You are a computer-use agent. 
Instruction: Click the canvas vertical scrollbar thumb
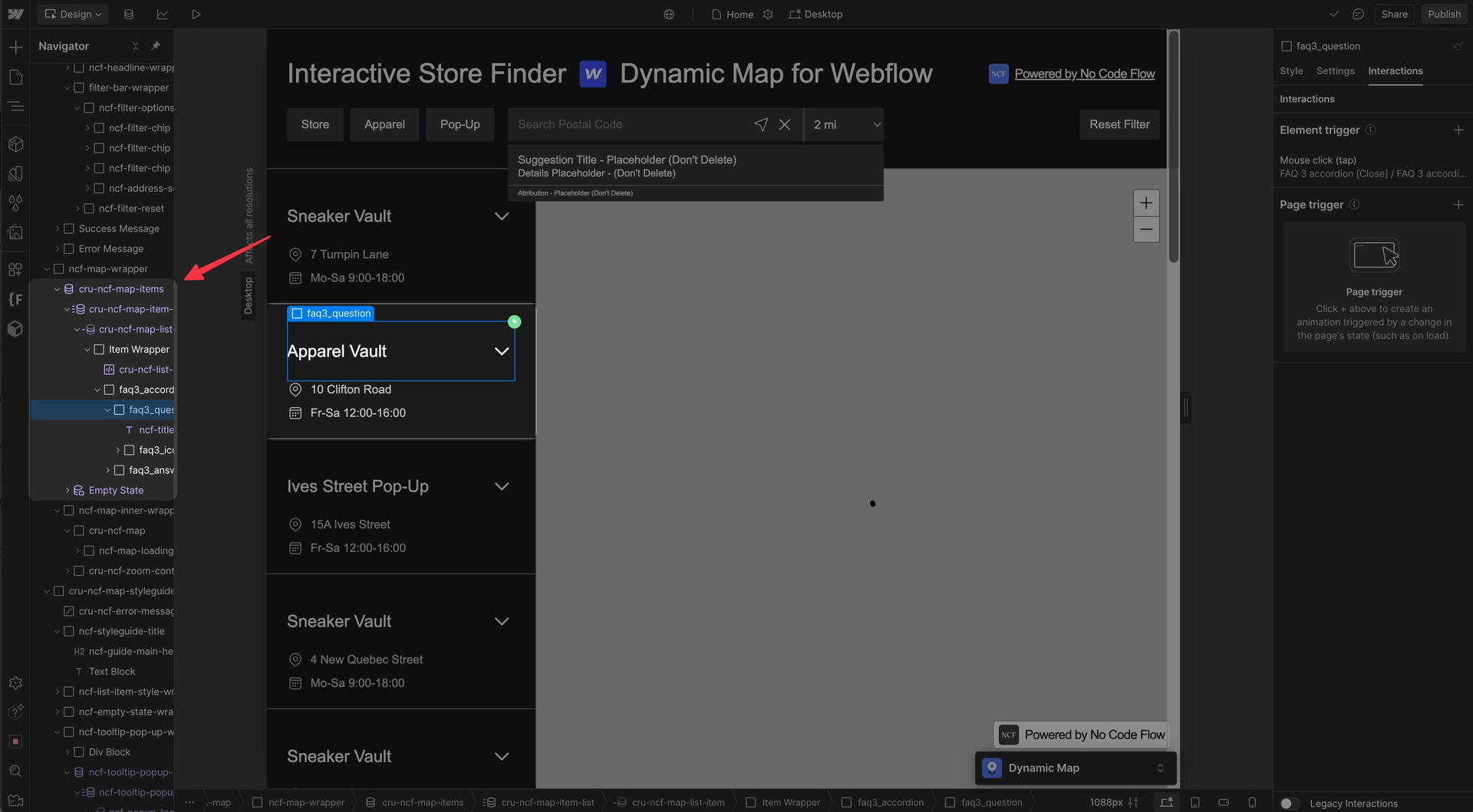click(1173, 146)
